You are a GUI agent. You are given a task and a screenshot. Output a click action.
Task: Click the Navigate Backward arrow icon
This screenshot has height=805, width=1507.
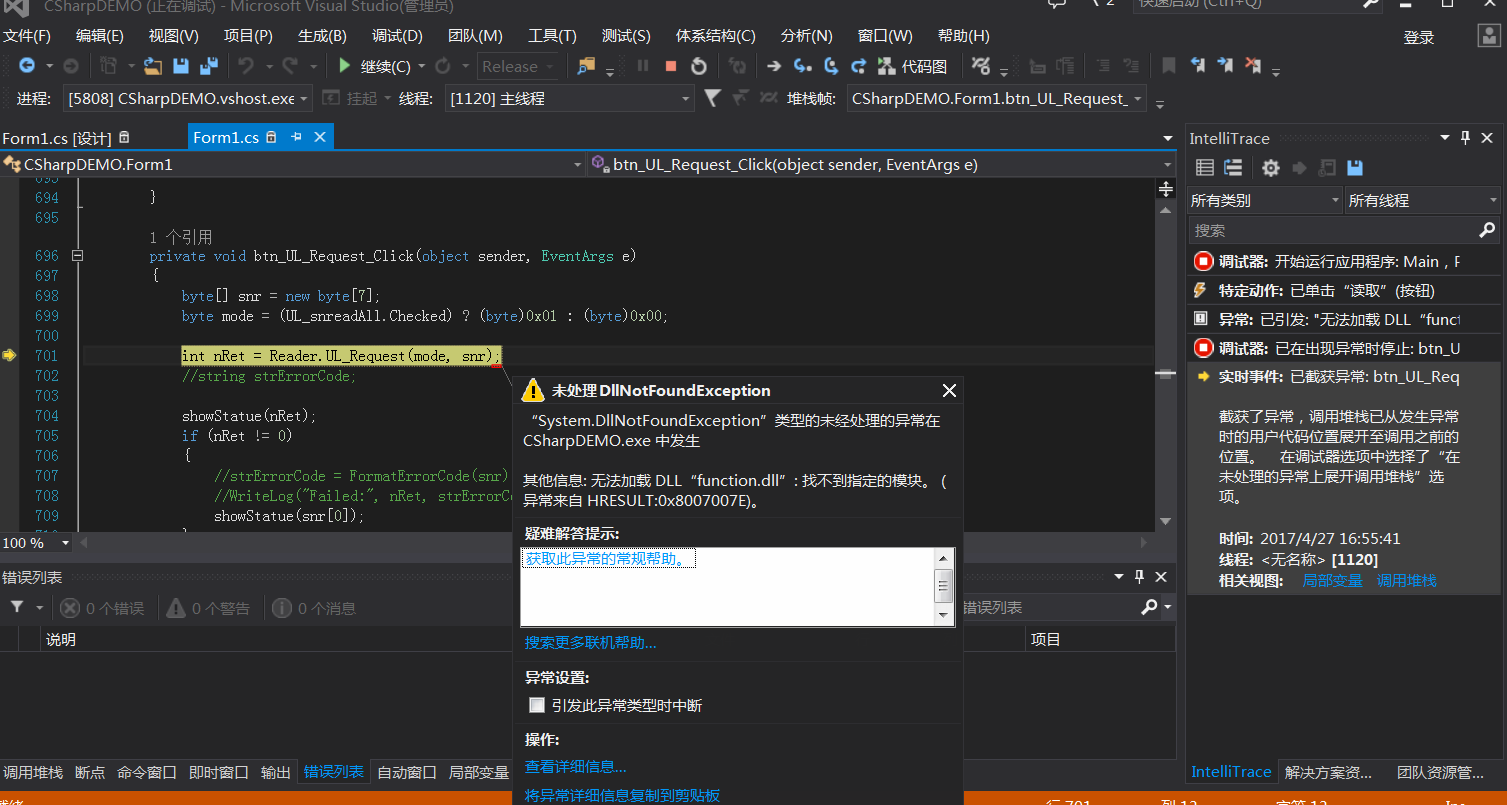[x=26, y=66]
